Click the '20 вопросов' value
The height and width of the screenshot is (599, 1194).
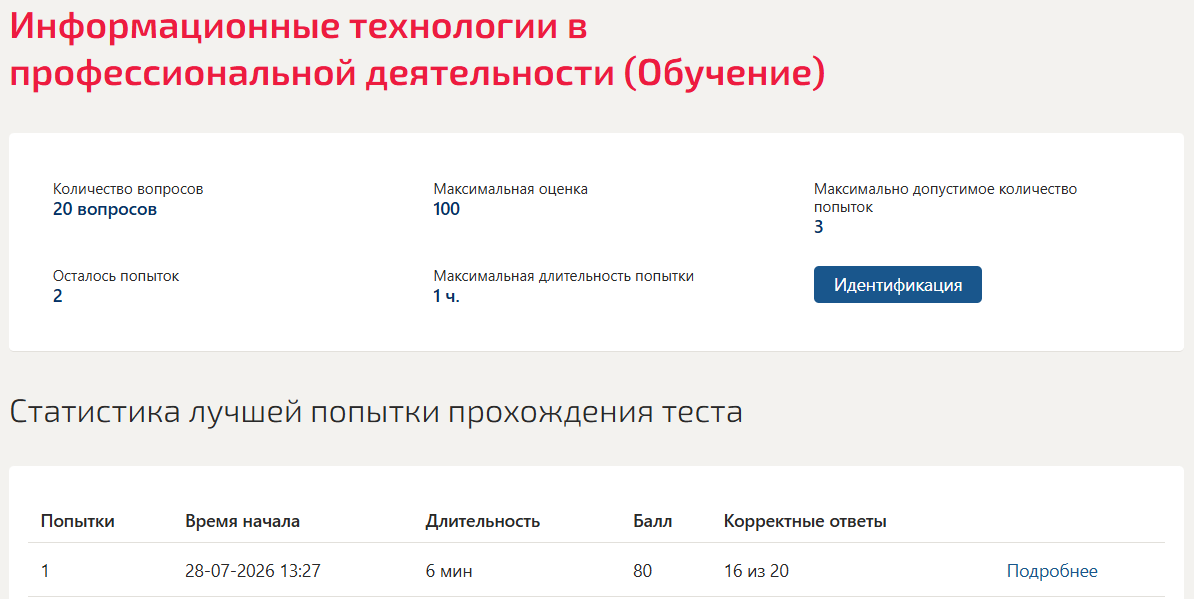(105, 209)
